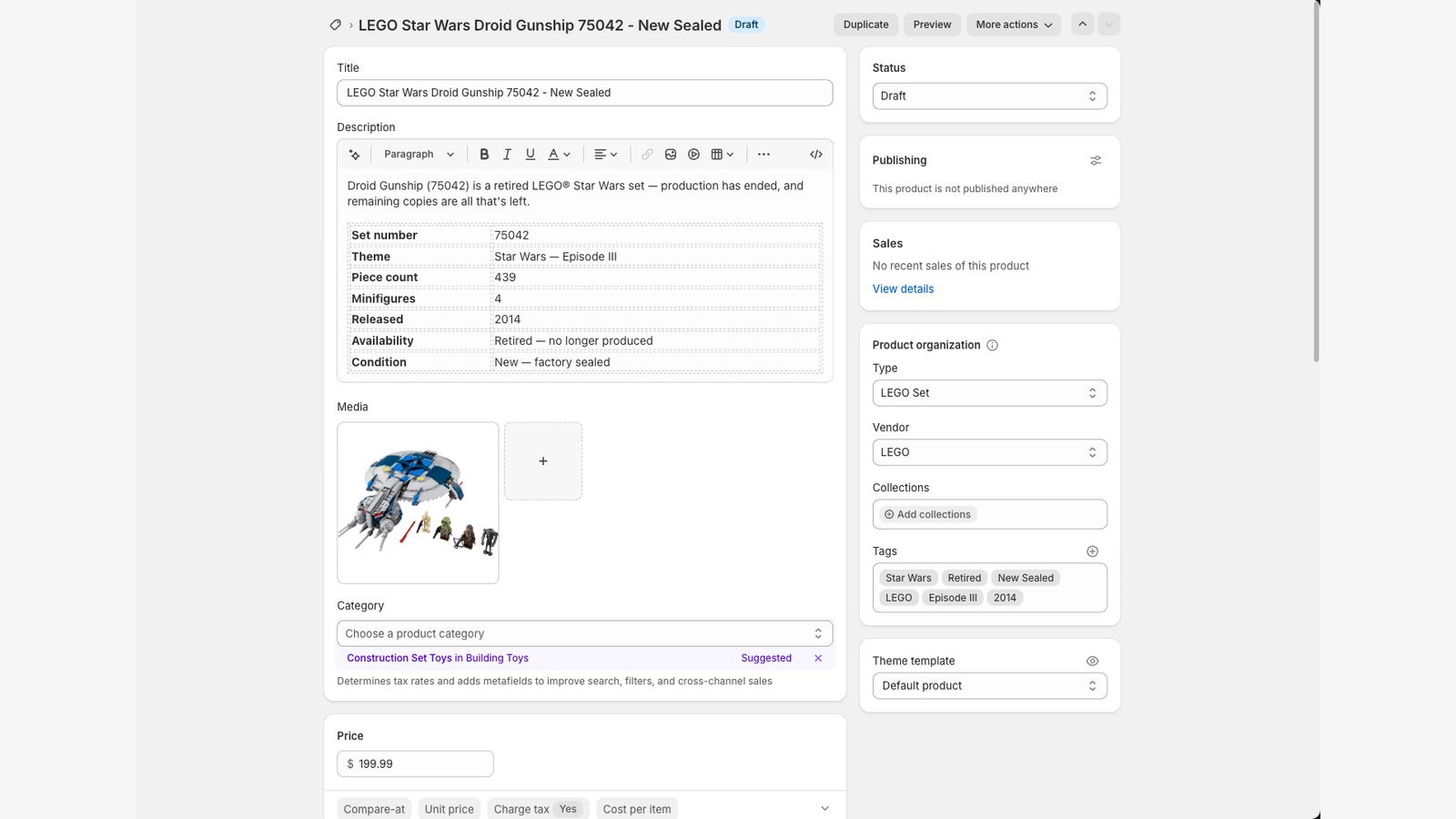Dismiss the suggested category
This screenshot has height=819, width=1456.
click(x=818, y=658)
